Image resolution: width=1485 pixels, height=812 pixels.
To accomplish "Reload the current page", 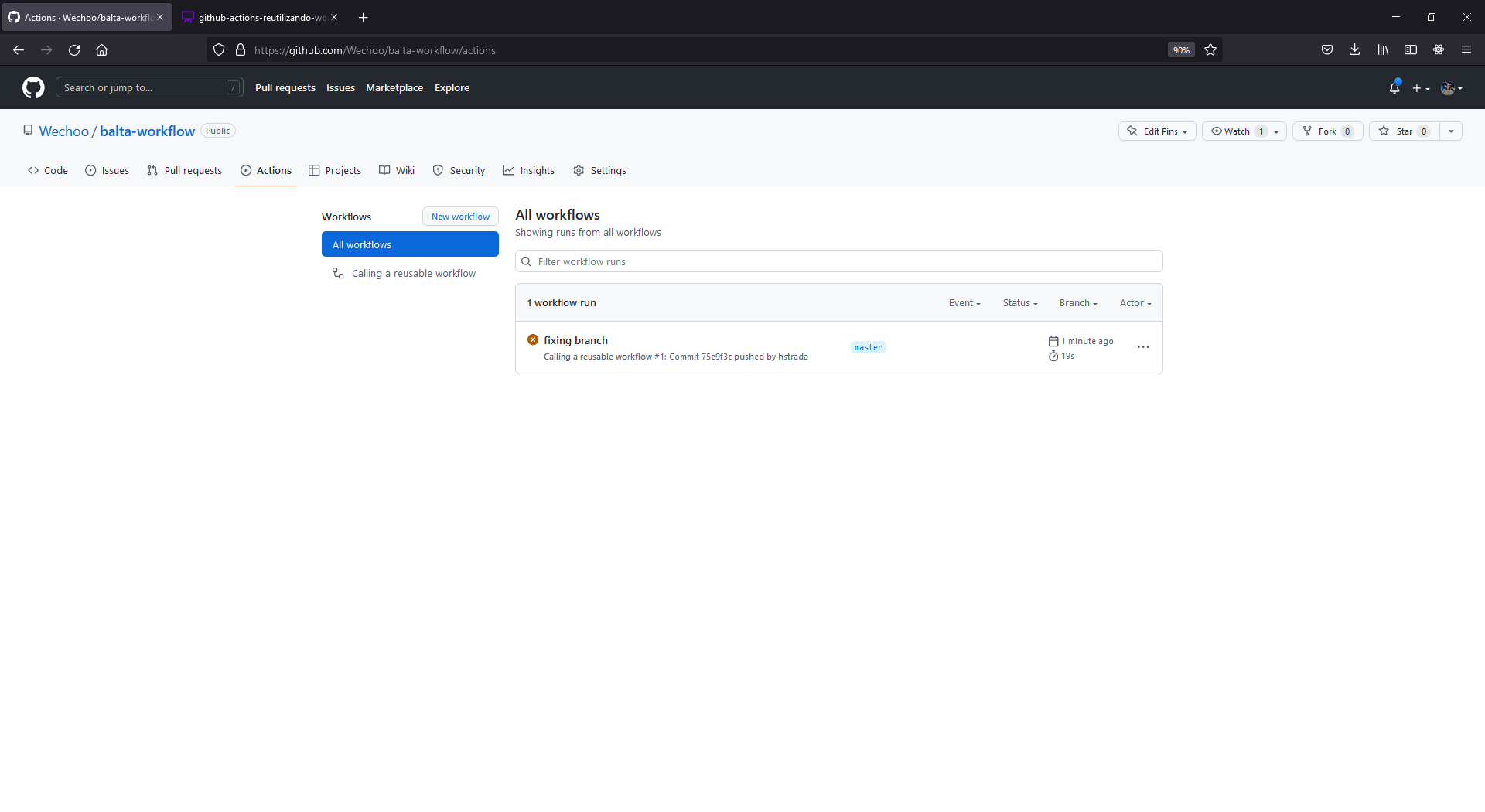I will [74, 50].
